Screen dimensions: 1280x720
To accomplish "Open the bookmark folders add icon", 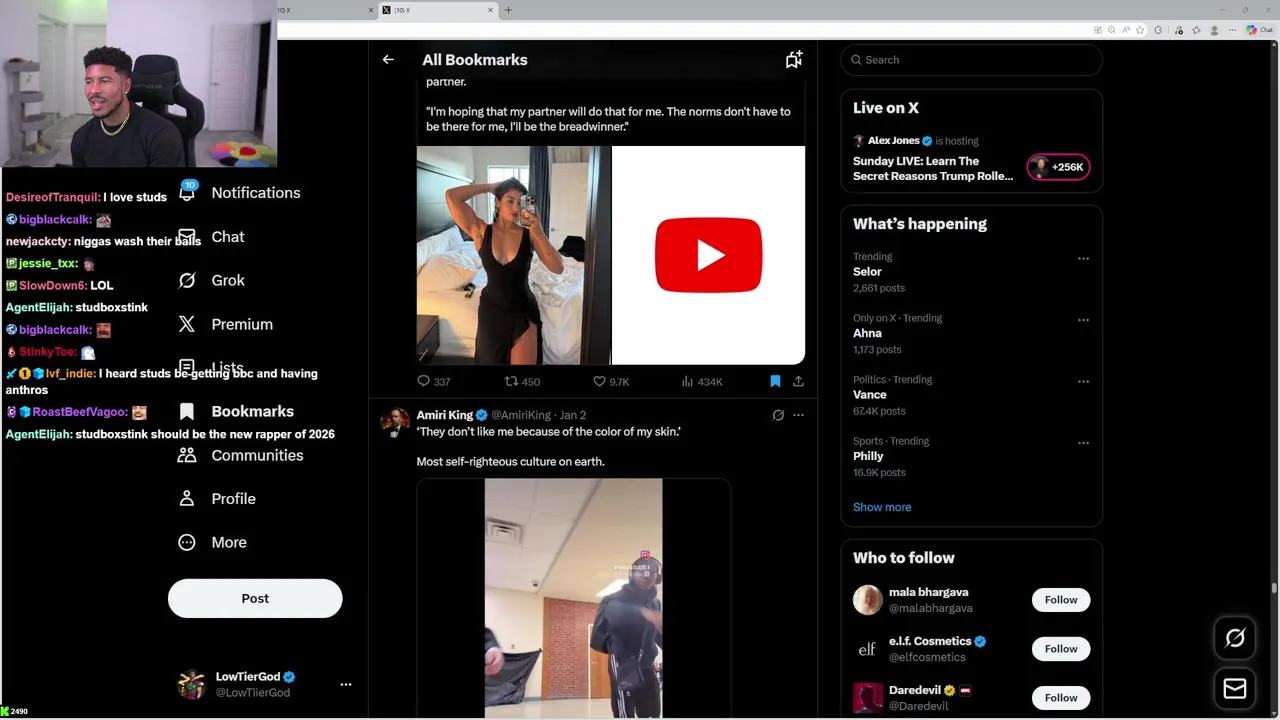I will 793,60.
